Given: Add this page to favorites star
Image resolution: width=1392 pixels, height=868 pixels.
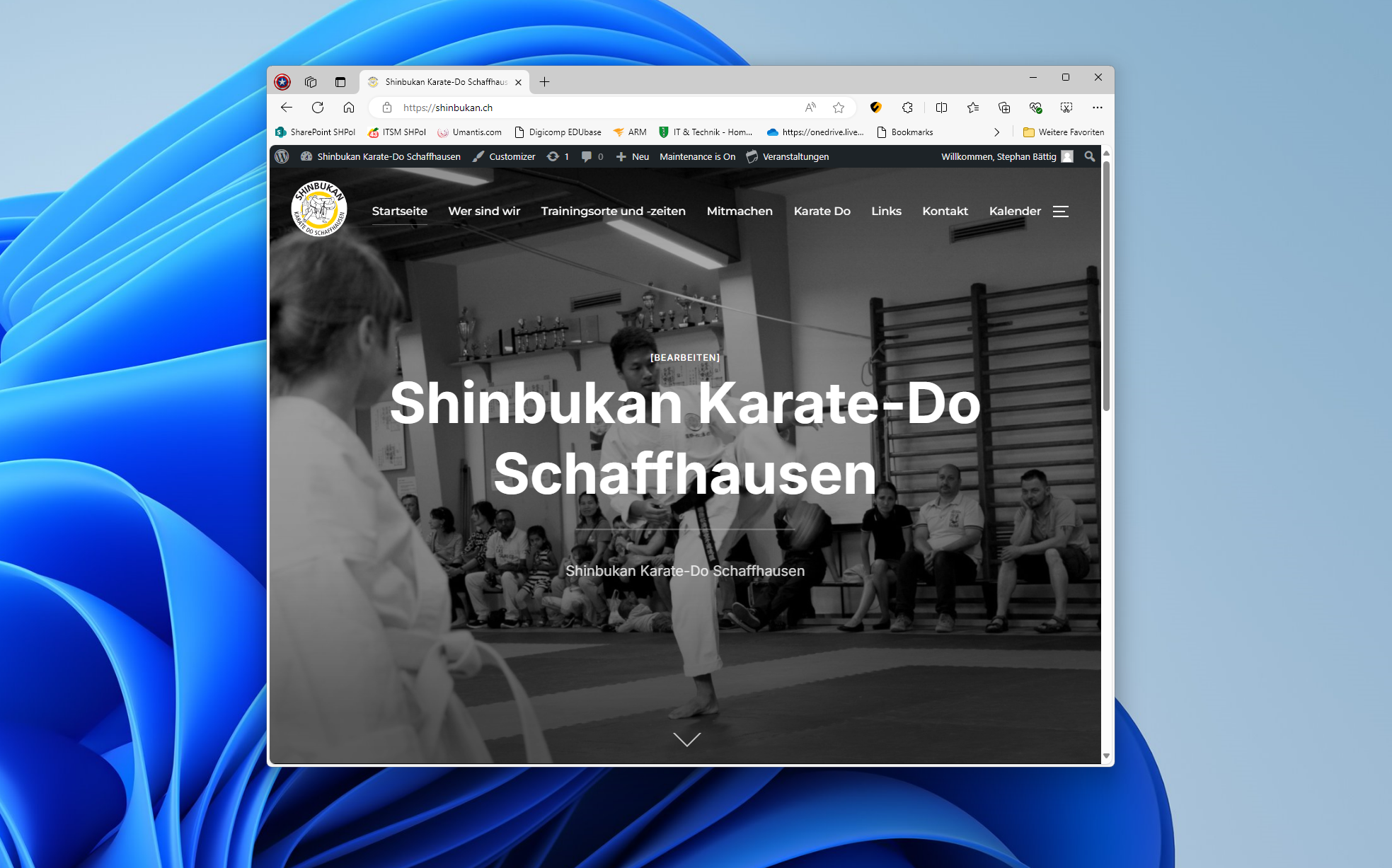Looking at the screenshot, I should pos(839,108).
